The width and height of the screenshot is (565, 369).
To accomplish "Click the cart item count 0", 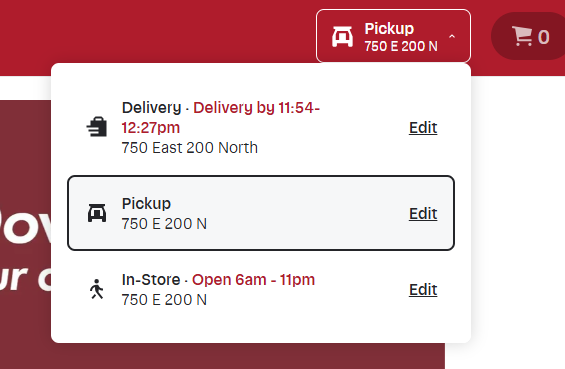I will point(543,37).
